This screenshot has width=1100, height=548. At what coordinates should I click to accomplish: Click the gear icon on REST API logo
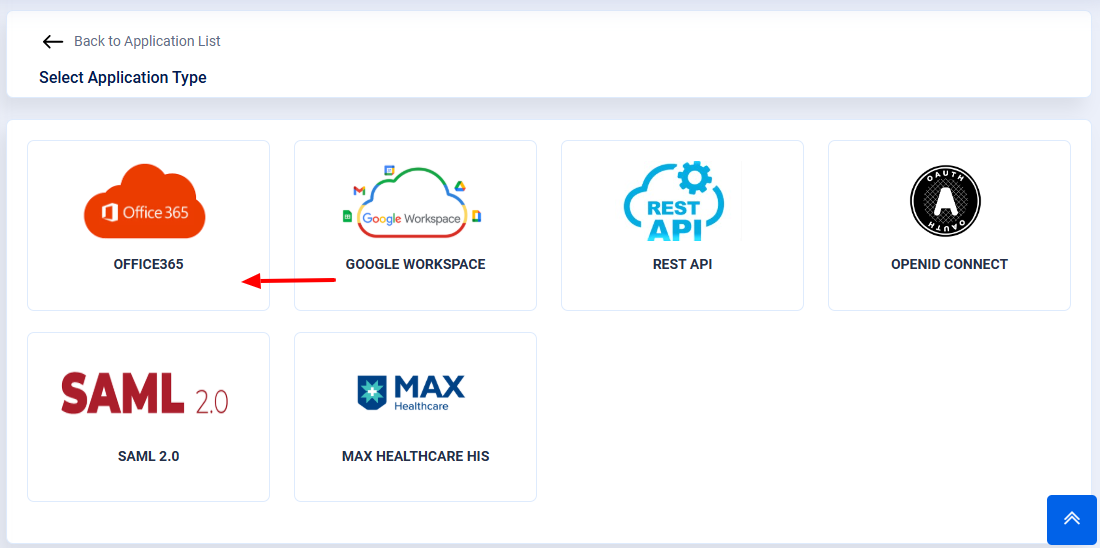[x=693, y=179]
